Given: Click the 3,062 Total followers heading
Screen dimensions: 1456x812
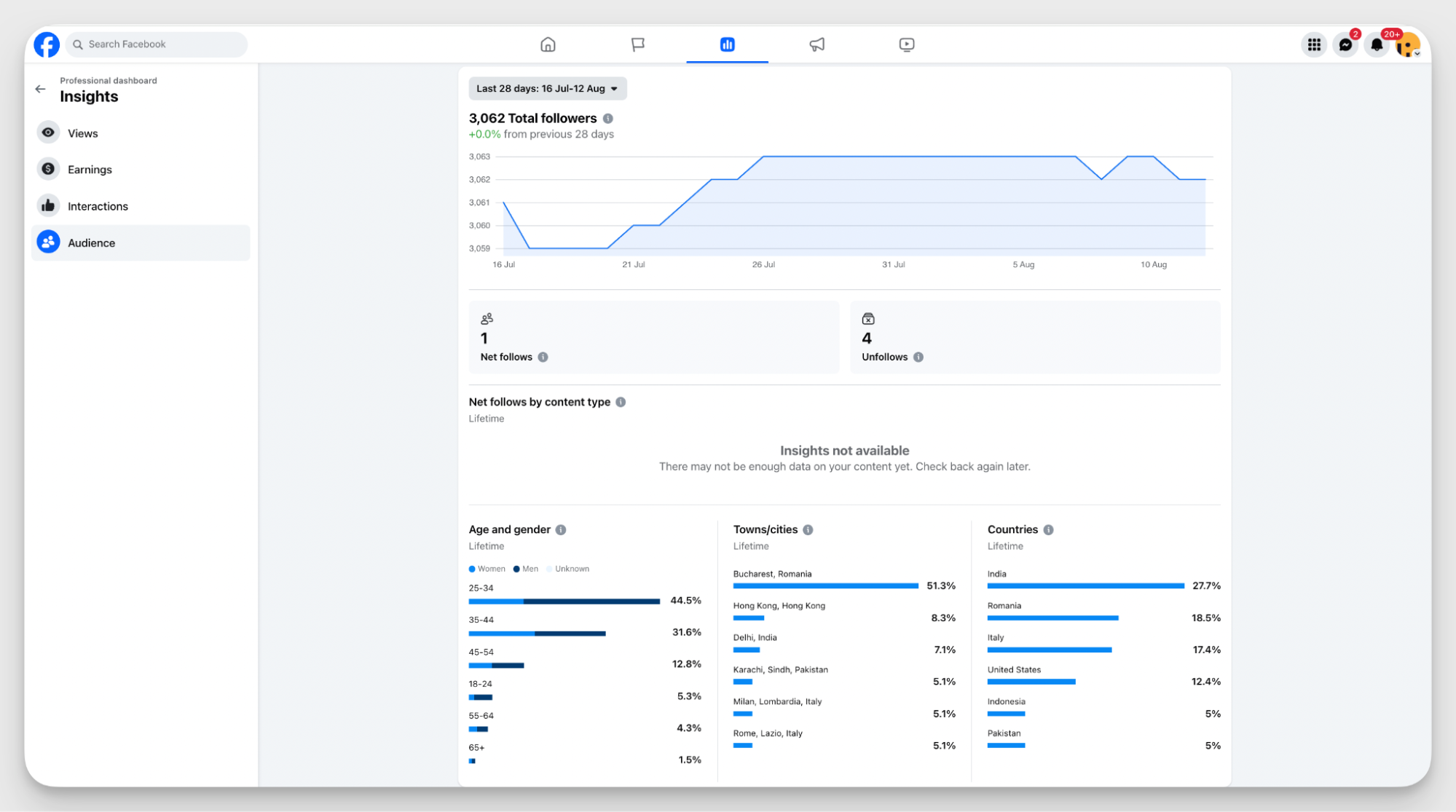Looking at the screenshot, I should pyautogui.click(x=532, y=118).
